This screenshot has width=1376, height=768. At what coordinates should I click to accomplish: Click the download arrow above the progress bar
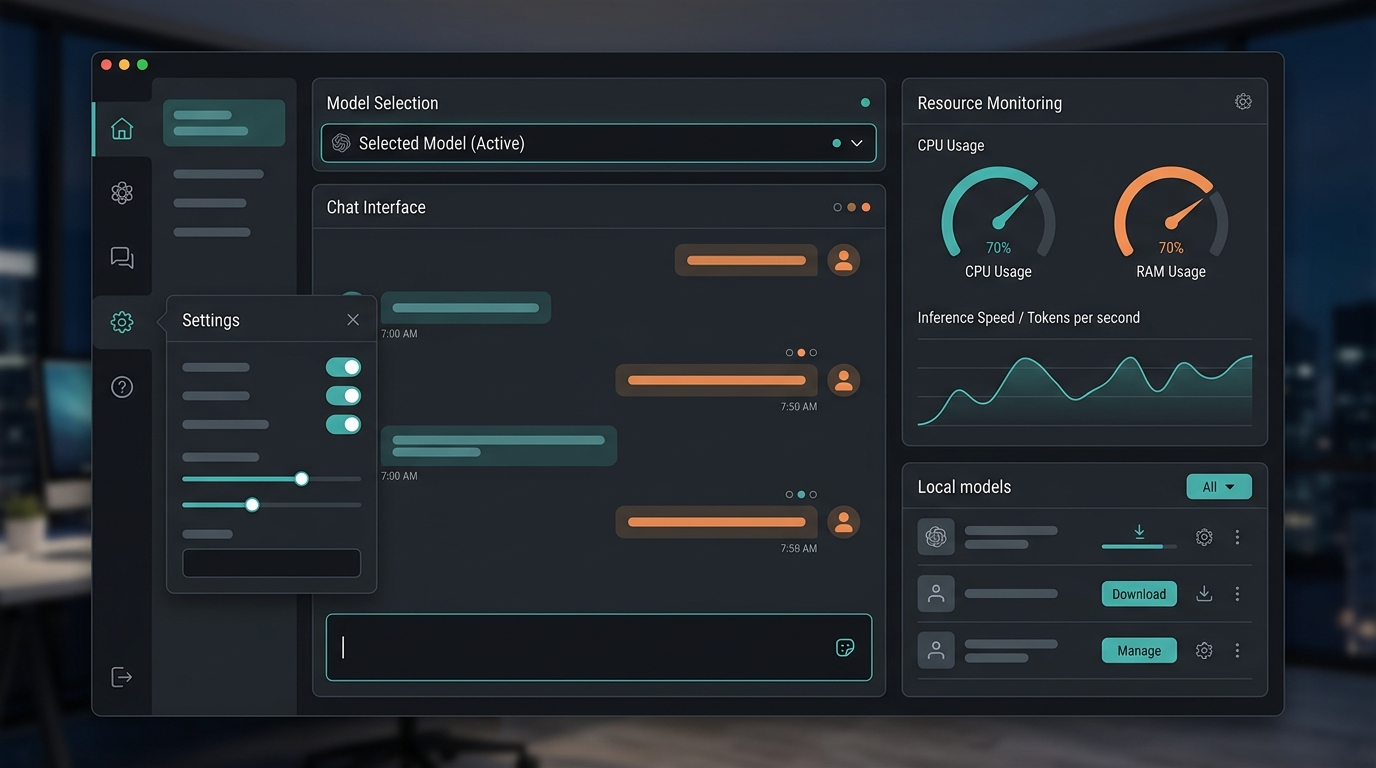pyautogui.click(x=1139, y=532)
